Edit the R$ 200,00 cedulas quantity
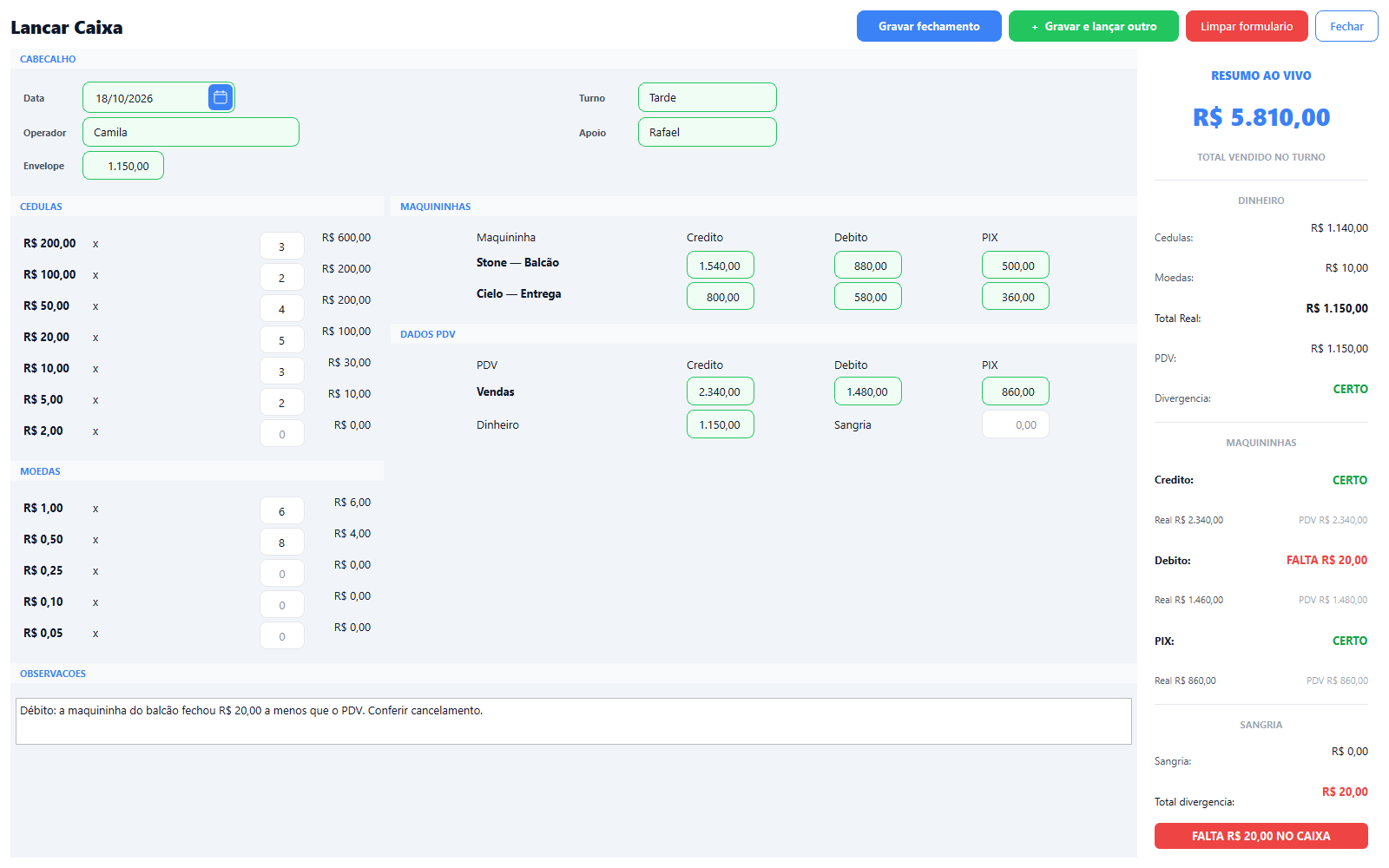 click(282, 247)
